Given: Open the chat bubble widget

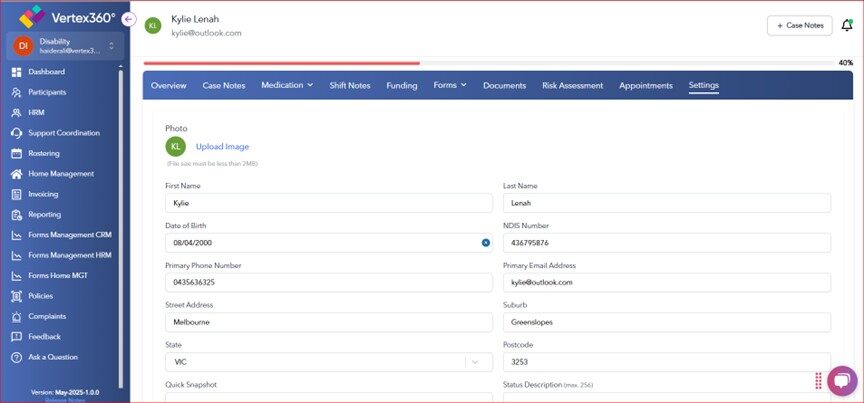Looking at the screenshot, I should pyautogui.click(x=842, y=381).
